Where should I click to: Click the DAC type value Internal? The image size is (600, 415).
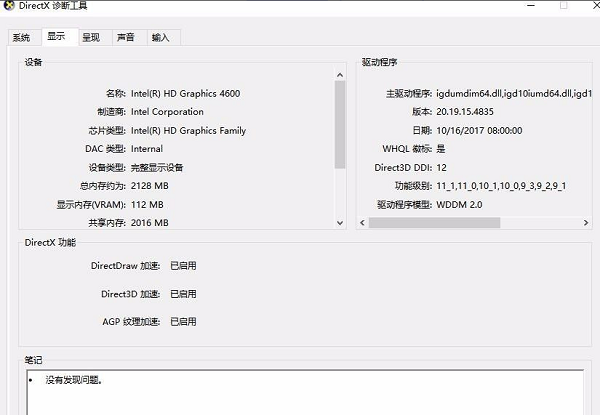147,149
